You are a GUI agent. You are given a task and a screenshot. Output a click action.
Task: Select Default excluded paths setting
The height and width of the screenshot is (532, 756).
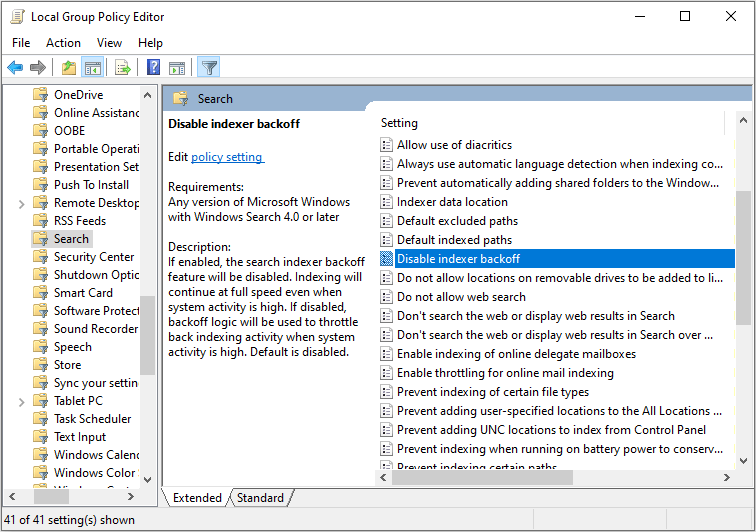(458, 221)
